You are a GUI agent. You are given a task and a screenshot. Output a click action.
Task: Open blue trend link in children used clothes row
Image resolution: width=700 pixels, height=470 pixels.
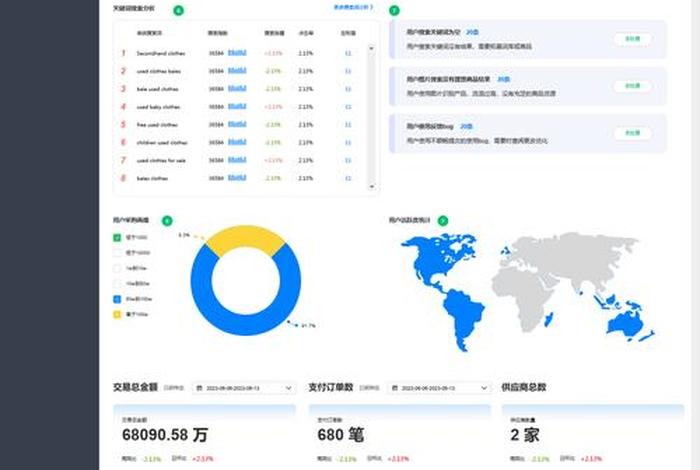(237, 142)
